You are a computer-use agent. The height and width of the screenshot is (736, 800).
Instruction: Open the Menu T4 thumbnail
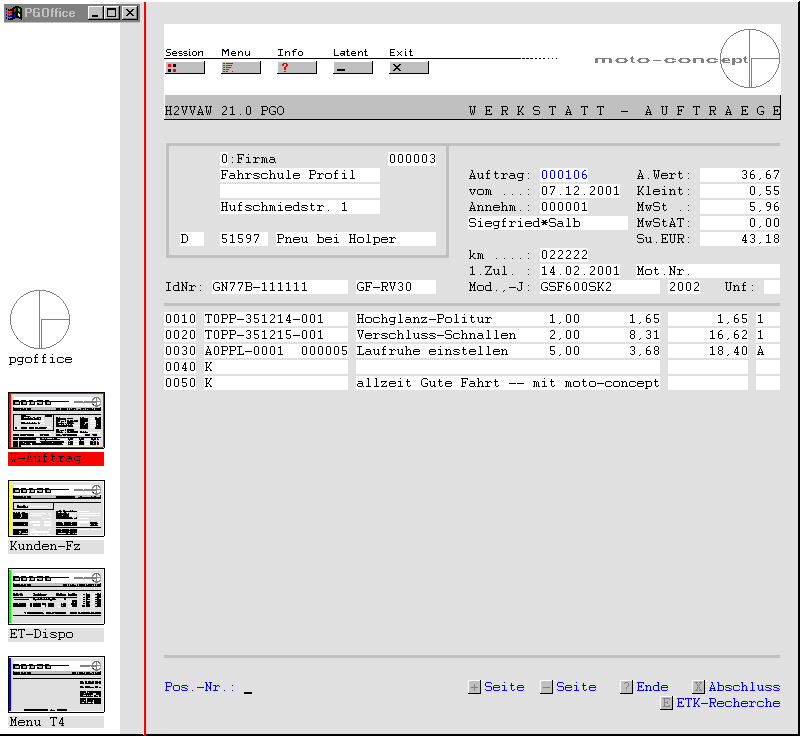coord(56,685)
